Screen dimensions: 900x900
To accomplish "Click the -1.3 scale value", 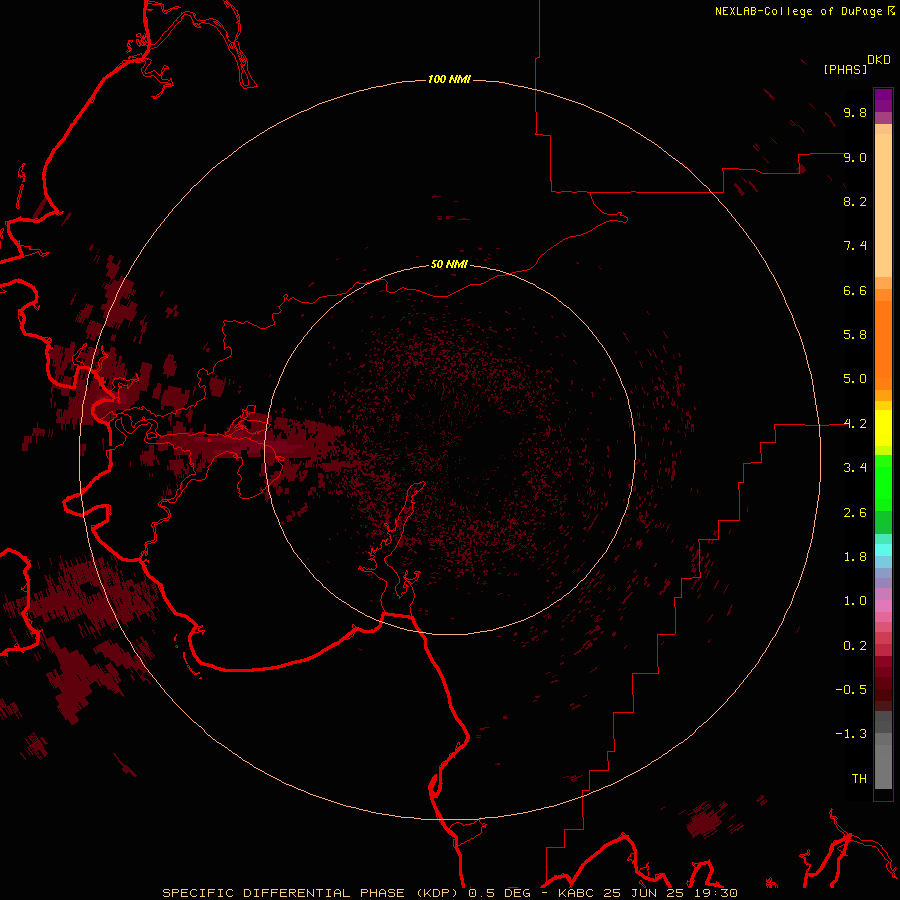I will click(x=851, y=734).
